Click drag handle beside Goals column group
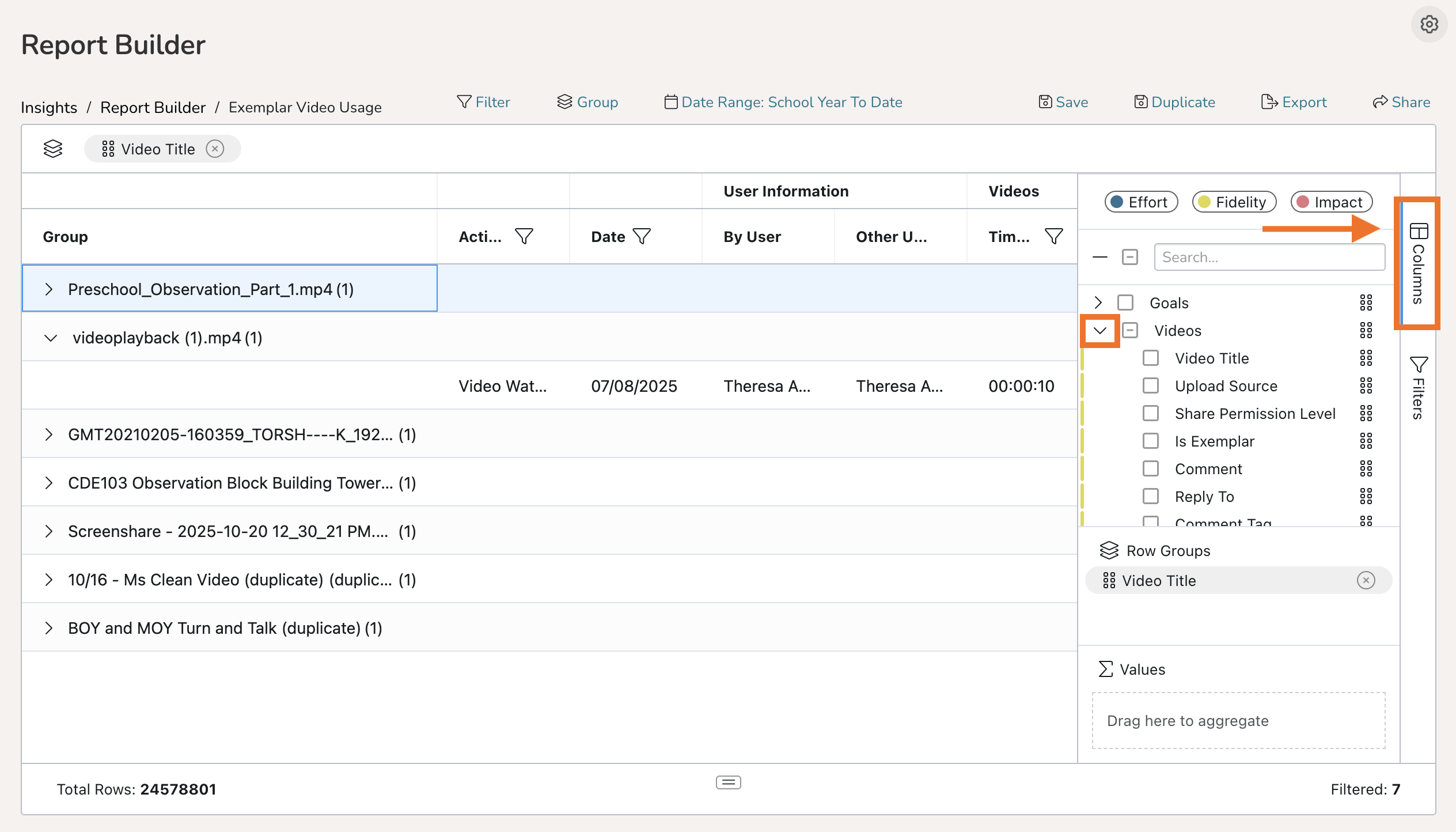Viewport: 1456px width, 832px height. tap(1366, 302)
